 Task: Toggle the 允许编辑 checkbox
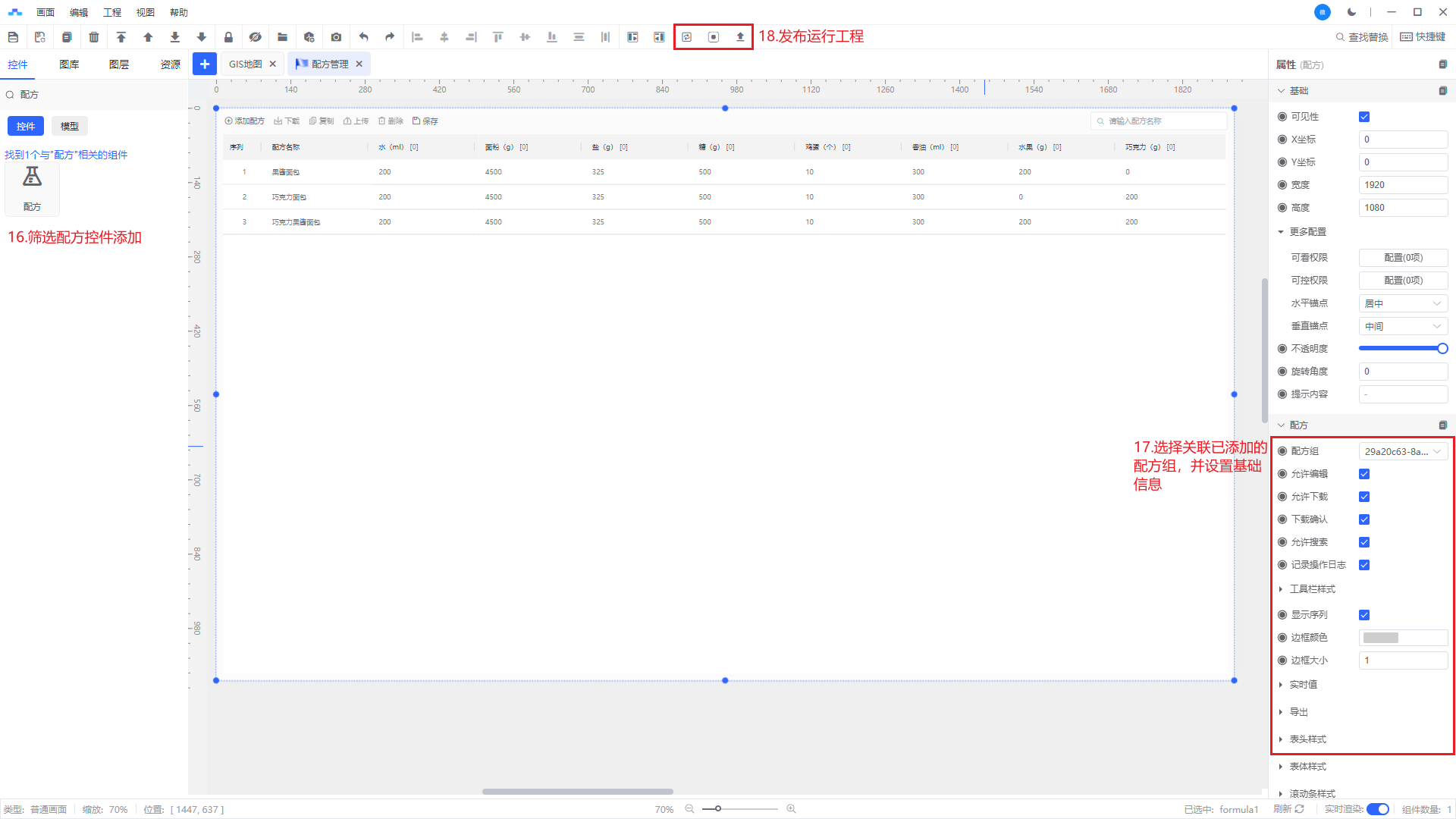click(x=1364, y=474)
